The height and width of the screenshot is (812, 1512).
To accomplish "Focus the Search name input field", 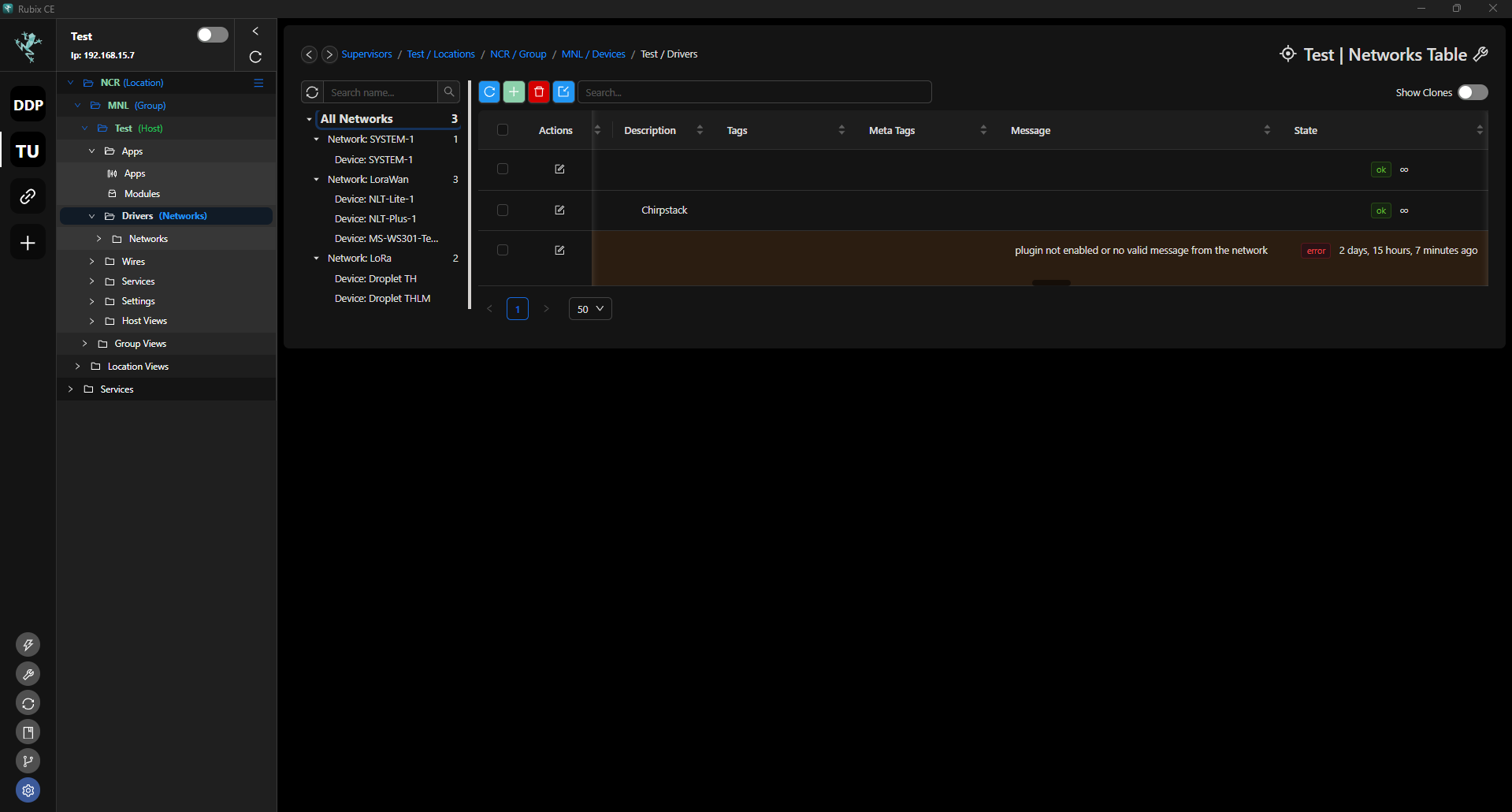I will pos(381,92).
